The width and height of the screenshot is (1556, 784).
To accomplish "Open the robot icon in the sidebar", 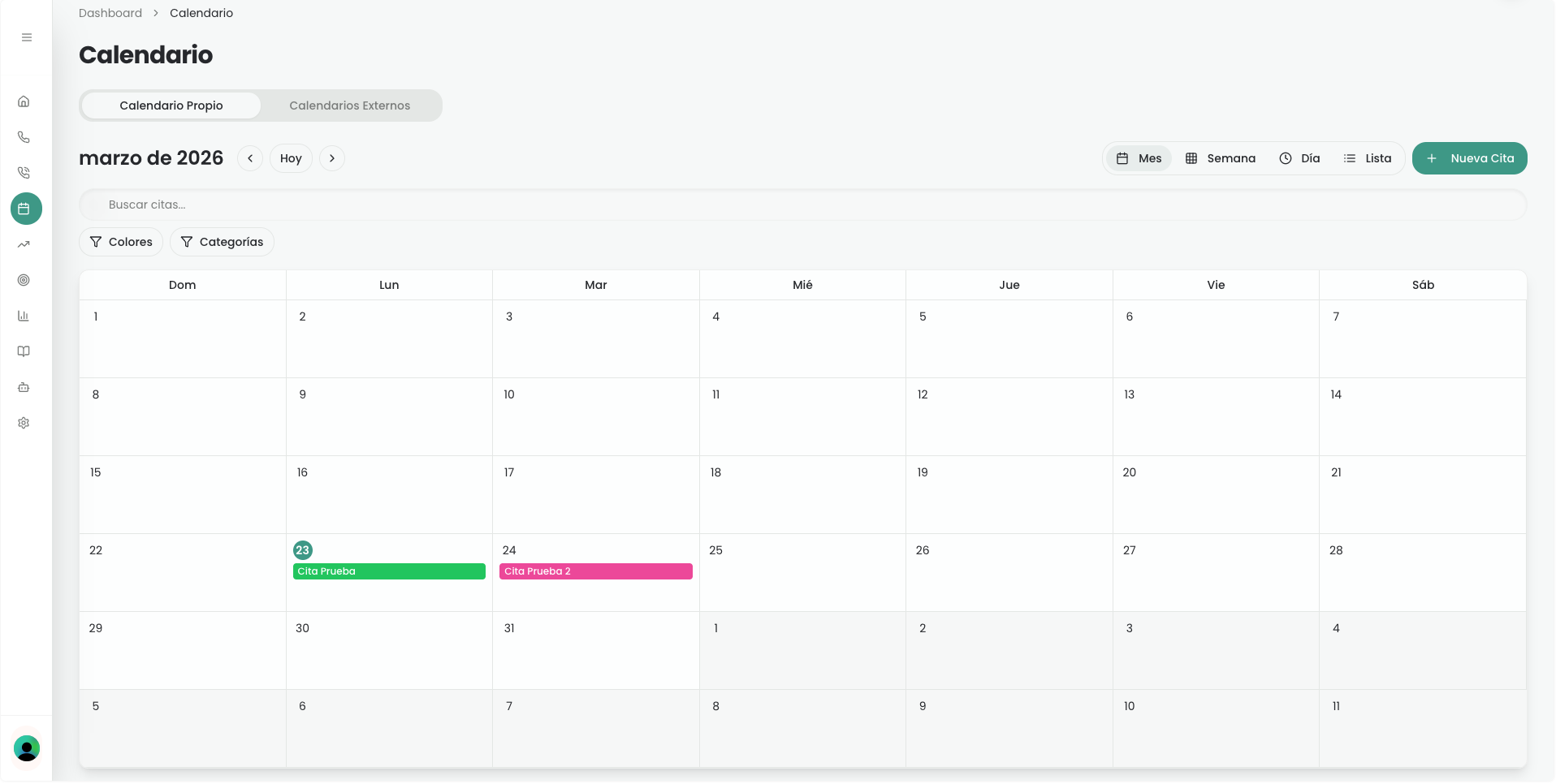I will (24, 387).
